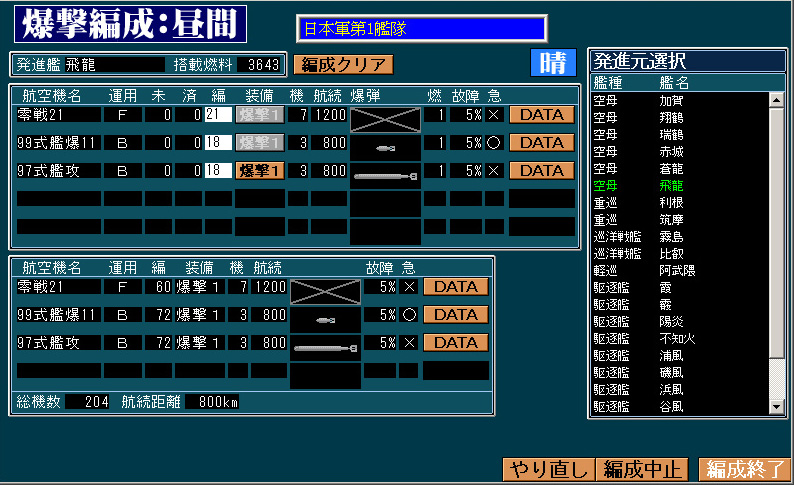Image resolution: width=794 pixels, height=485 pixels.
Task: Select carrier 翔鶴 in ship list
Action: [x=680, y=117]
